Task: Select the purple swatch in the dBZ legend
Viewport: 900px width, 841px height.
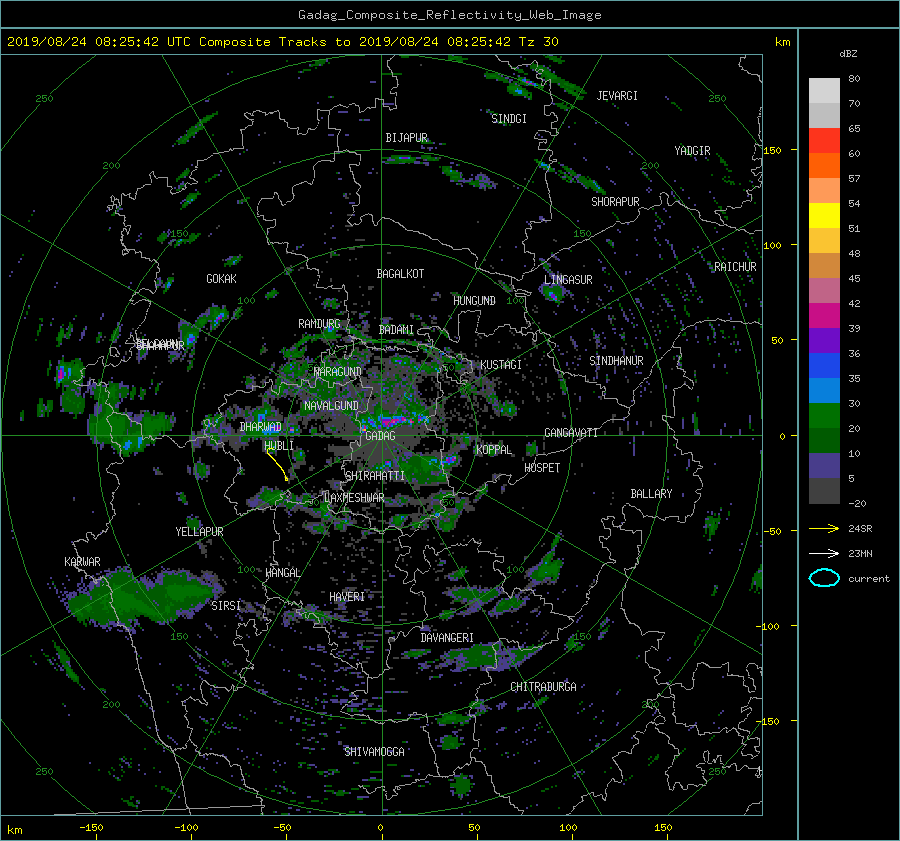Action: [824, 341]
